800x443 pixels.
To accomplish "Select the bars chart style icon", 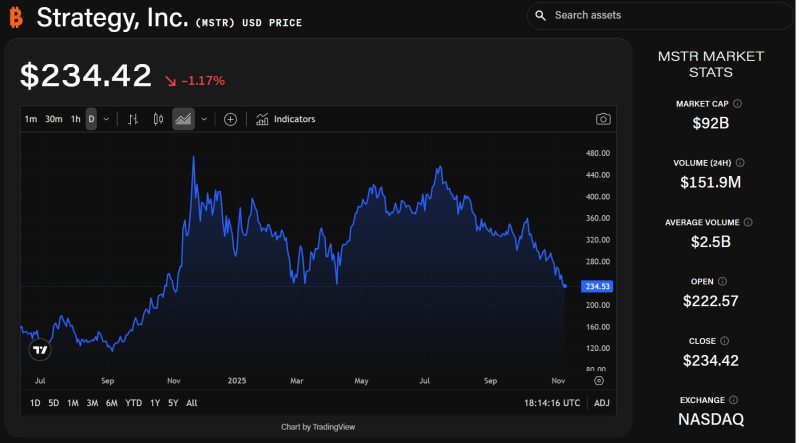I will tap(133, 119).
